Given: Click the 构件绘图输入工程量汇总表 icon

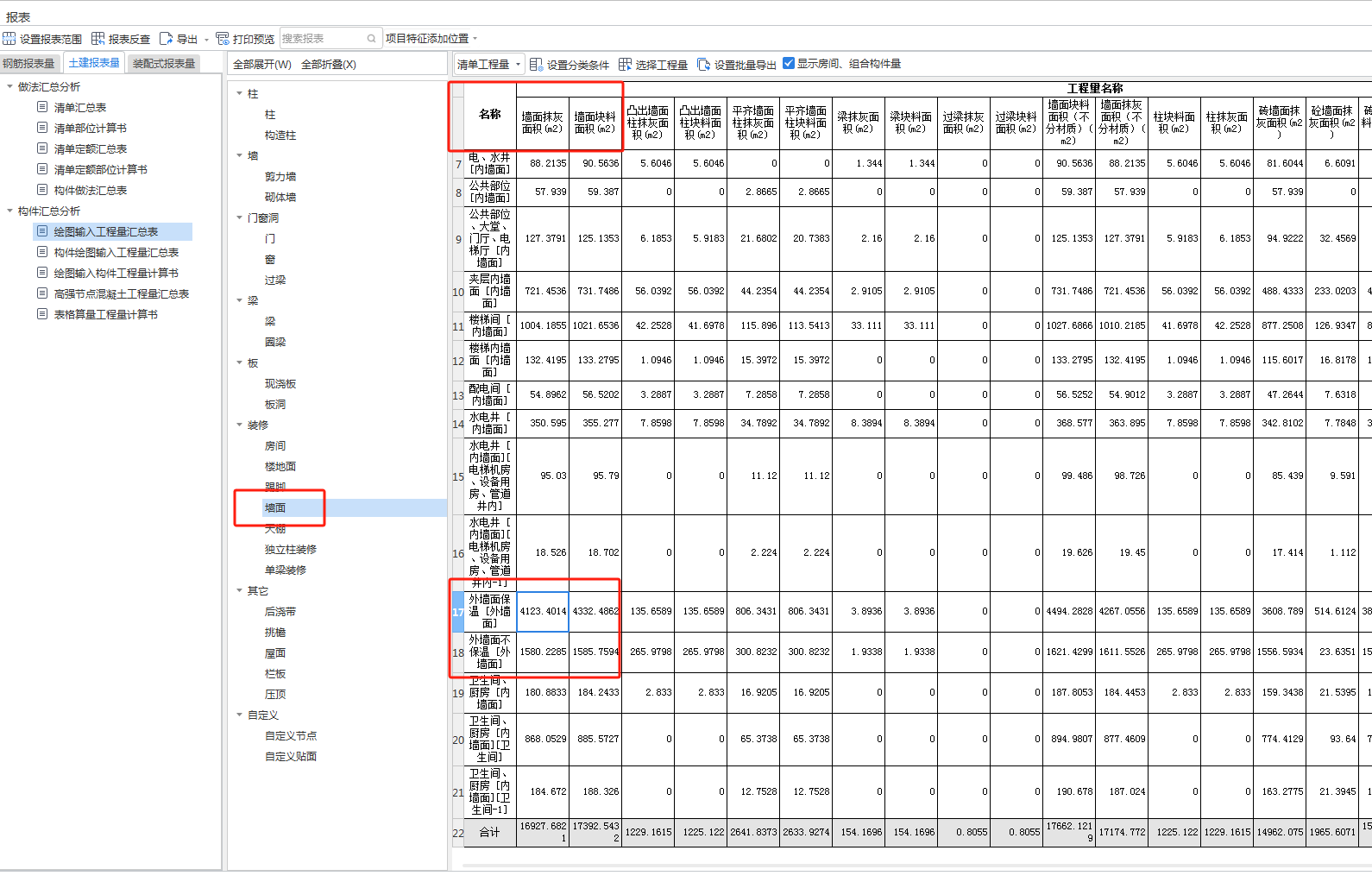Looking at the screenshot, I should tap(42, 252).
